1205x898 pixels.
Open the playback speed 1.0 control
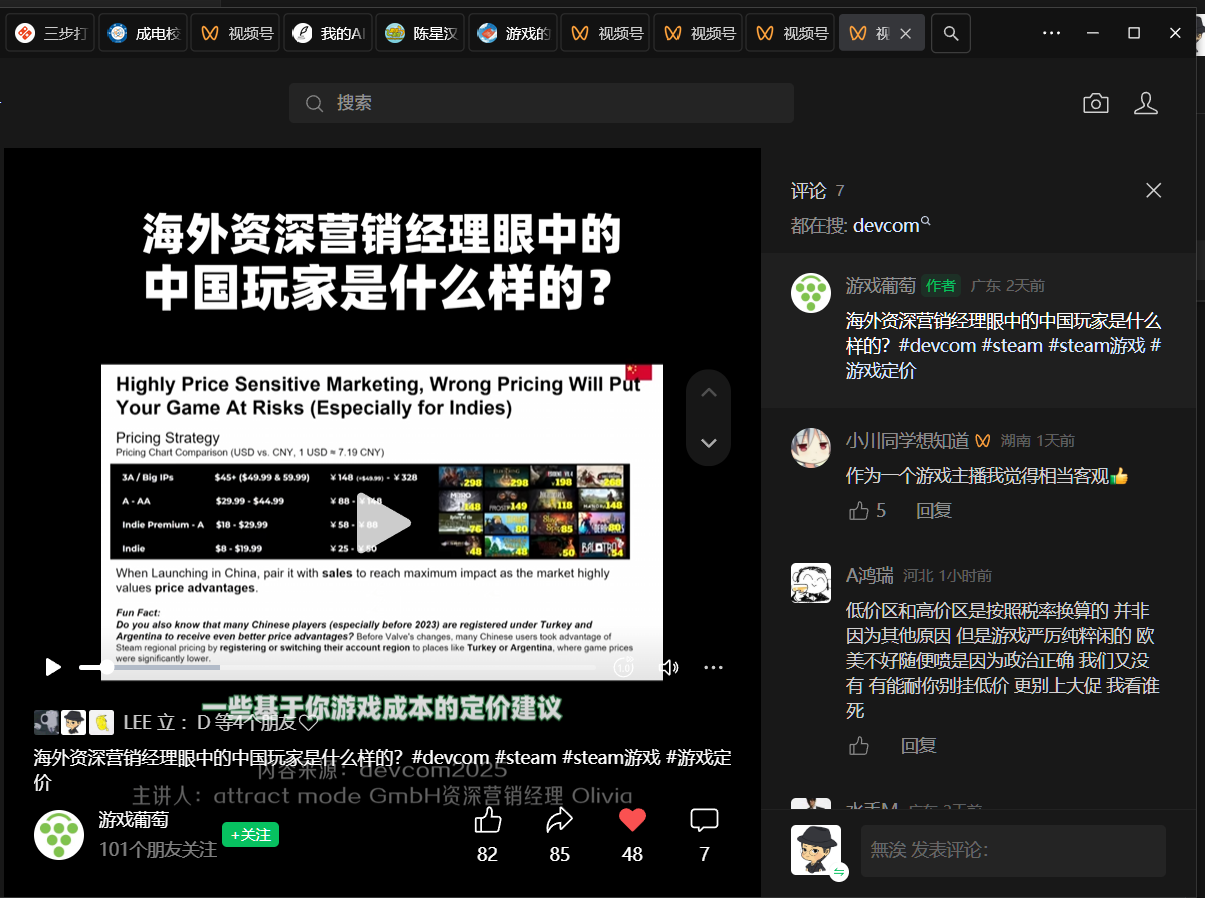click(x=624, y=667)
